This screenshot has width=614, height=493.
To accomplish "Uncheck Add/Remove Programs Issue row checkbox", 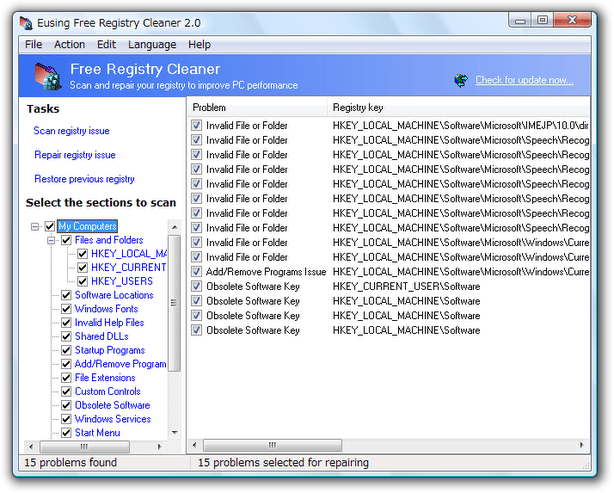I will coord(197,272).
